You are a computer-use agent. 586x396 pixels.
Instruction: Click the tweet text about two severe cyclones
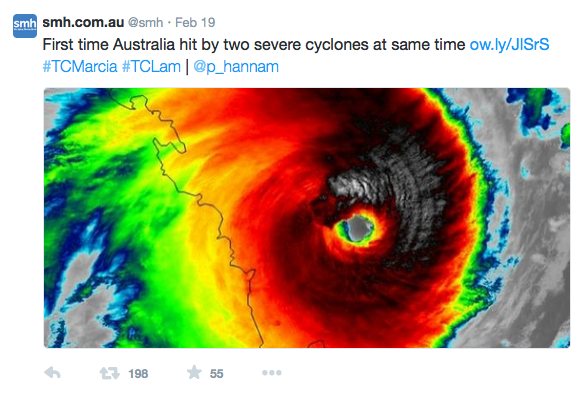point(254,45)
